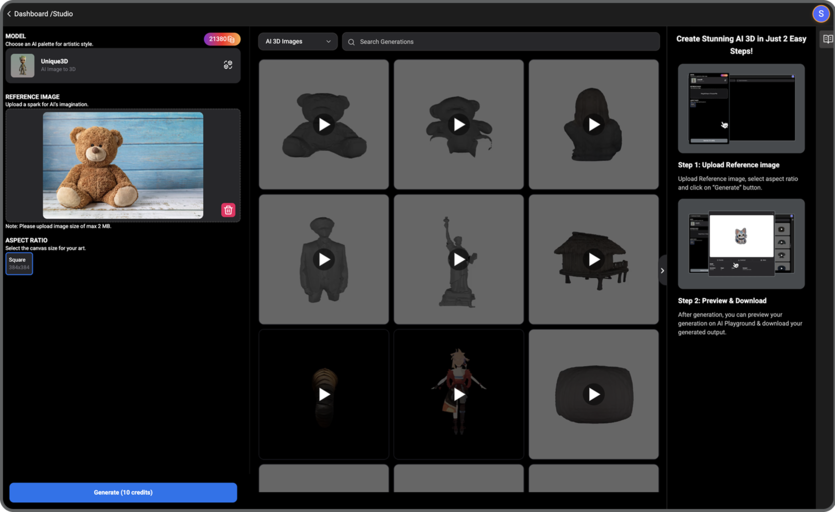
Task: Play the anime character 3D generation
Action: 459,394
